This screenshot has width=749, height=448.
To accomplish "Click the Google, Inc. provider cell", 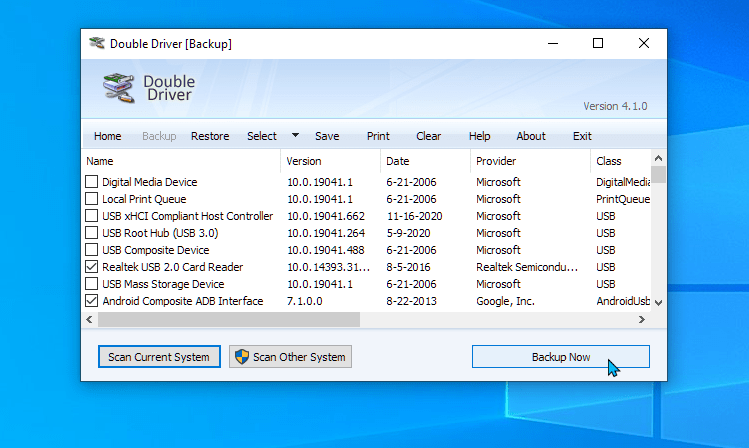I will coord(505,301).
